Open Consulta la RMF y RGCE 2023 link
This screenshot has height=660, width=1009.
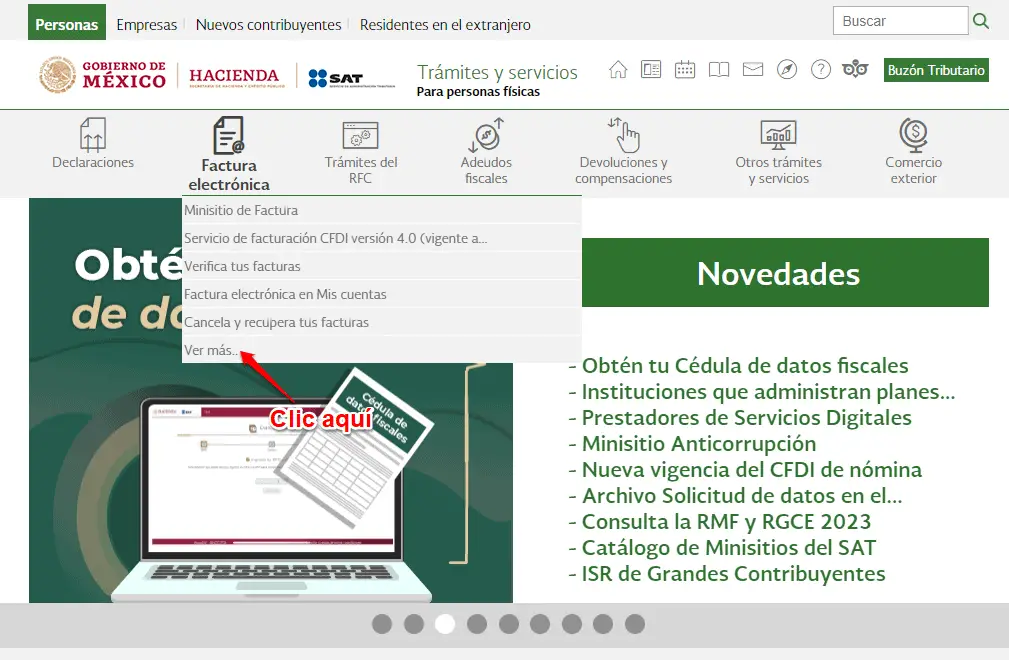(x=726, y=522)
